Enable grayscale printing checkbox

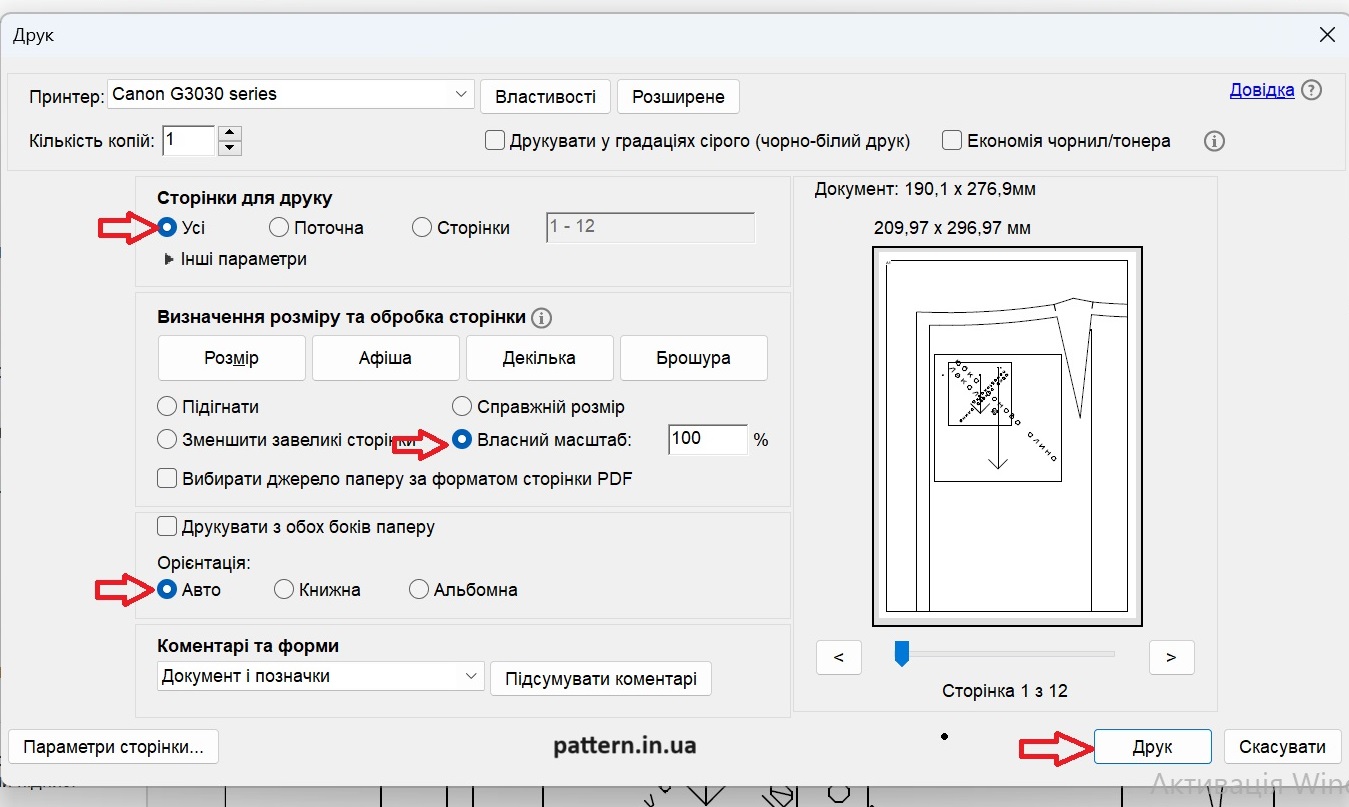(x=495, y=141)
